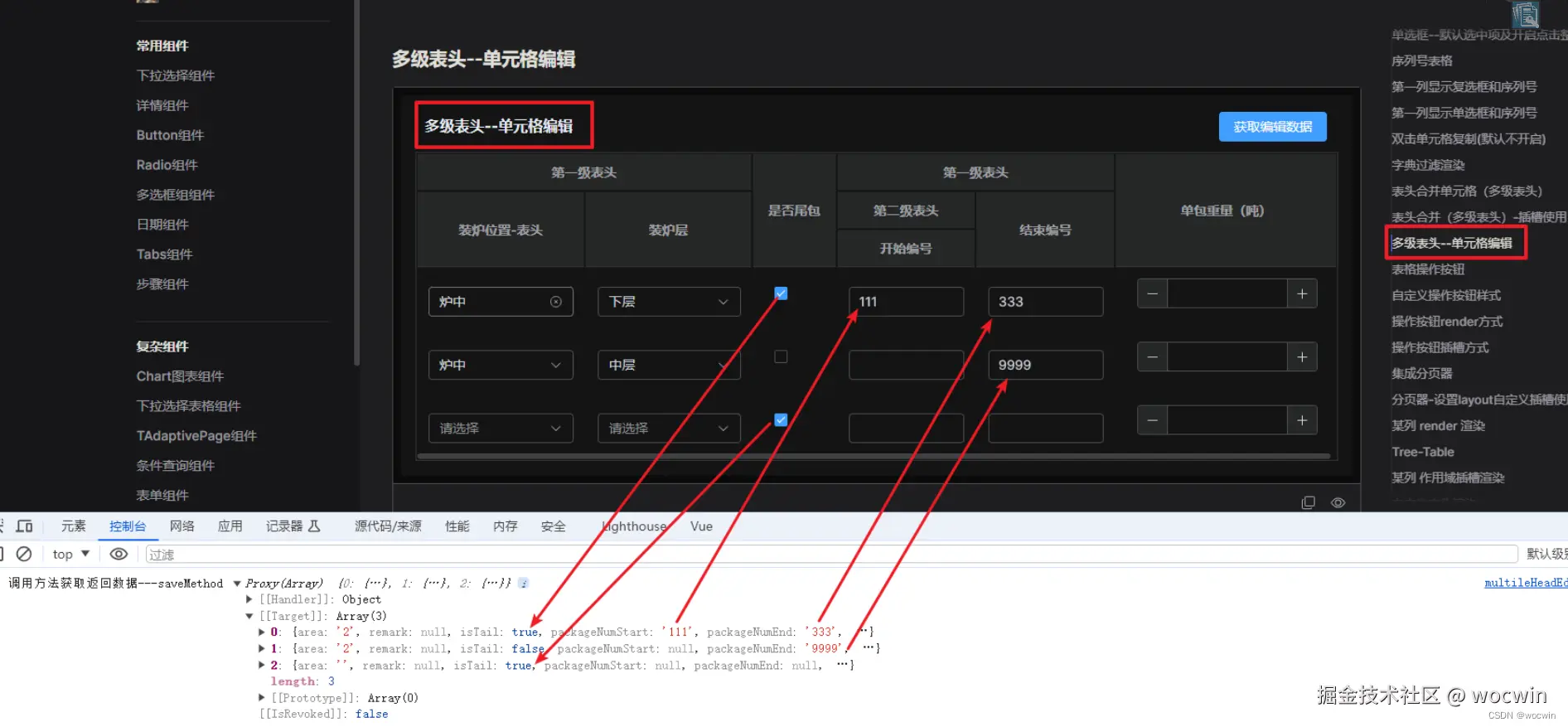Open the 安全 DevTools tab

(554, 526)
